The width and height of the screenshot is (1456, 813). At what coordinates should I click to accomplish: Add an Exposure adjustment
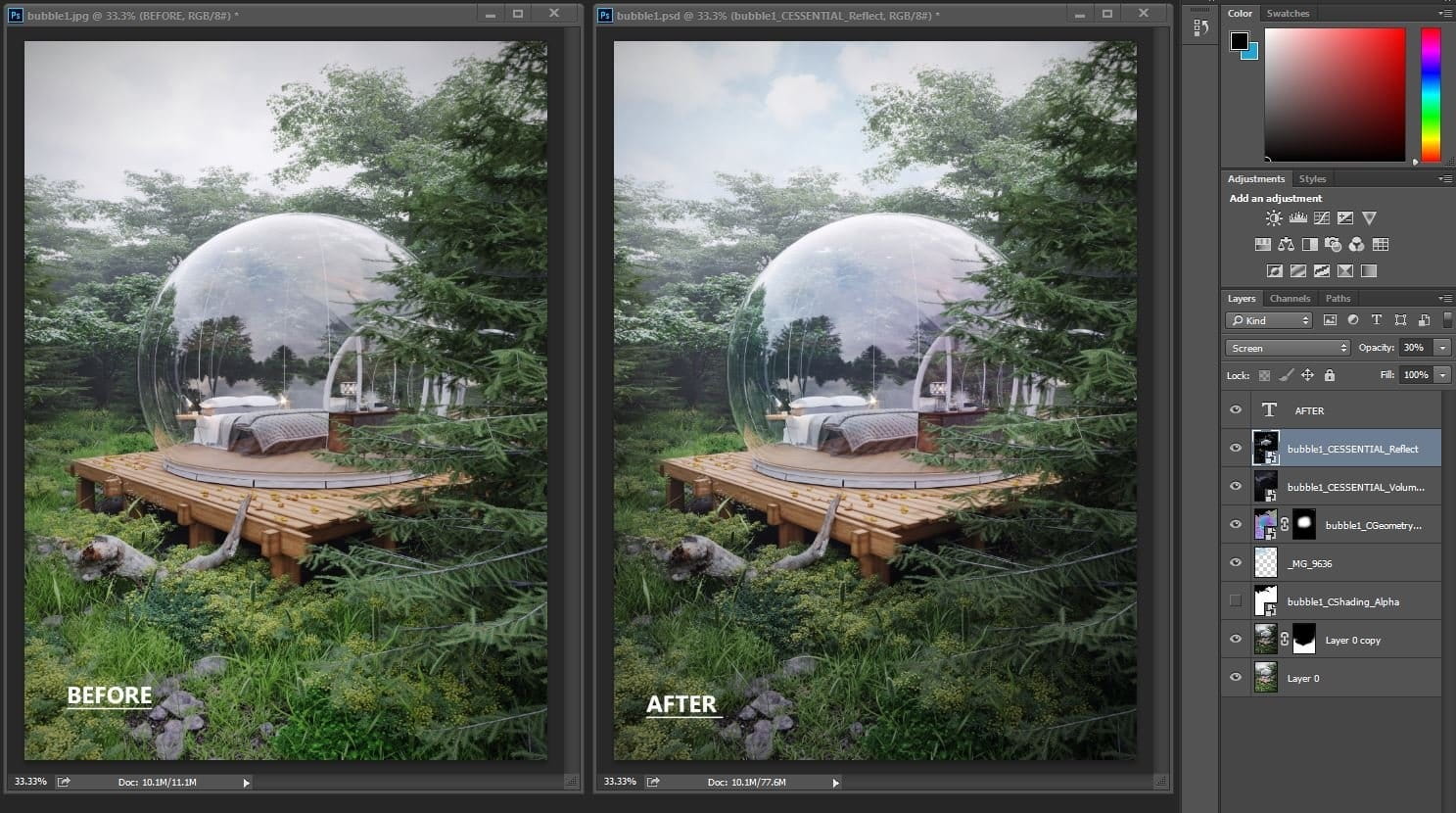[x=1345, y=218]
